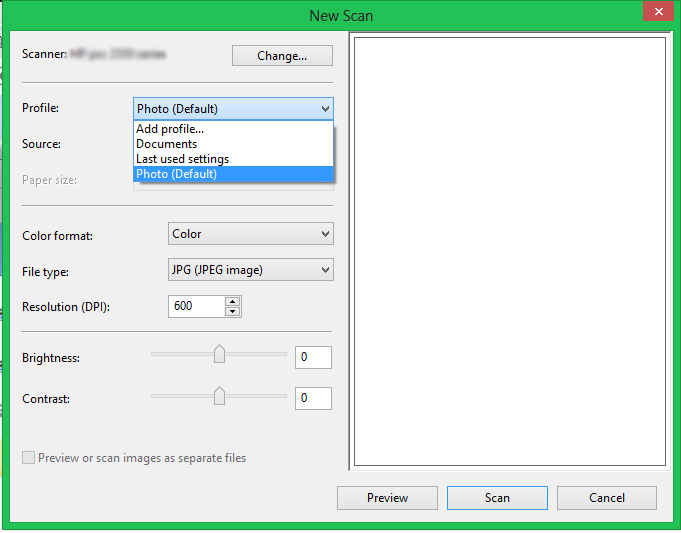Increase resolution with the up arrow
The width and height of the screenshot is (681, 533).
[x=233, y=301]
